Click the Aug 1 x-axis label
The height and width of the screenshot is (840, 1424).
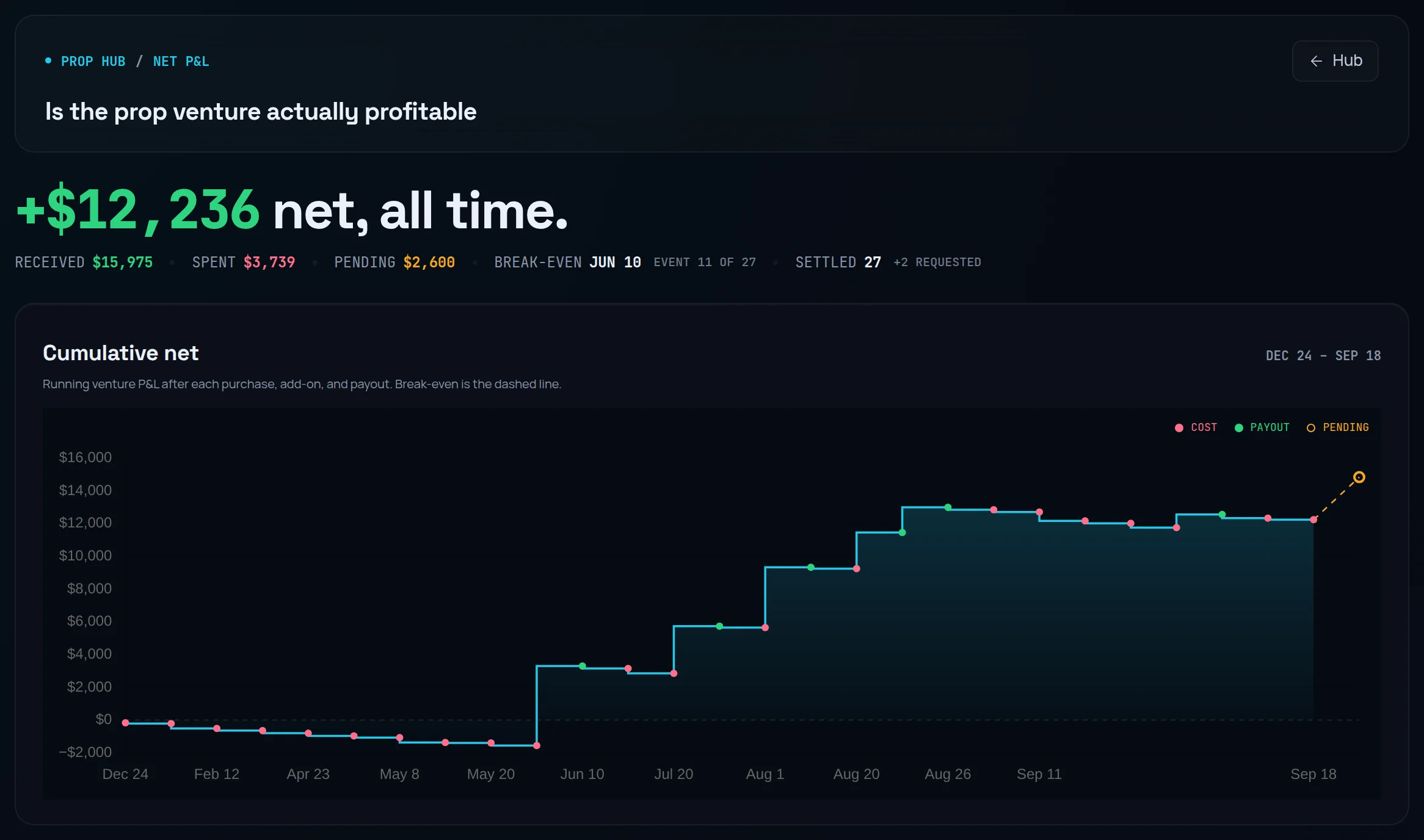click(765, 774)
